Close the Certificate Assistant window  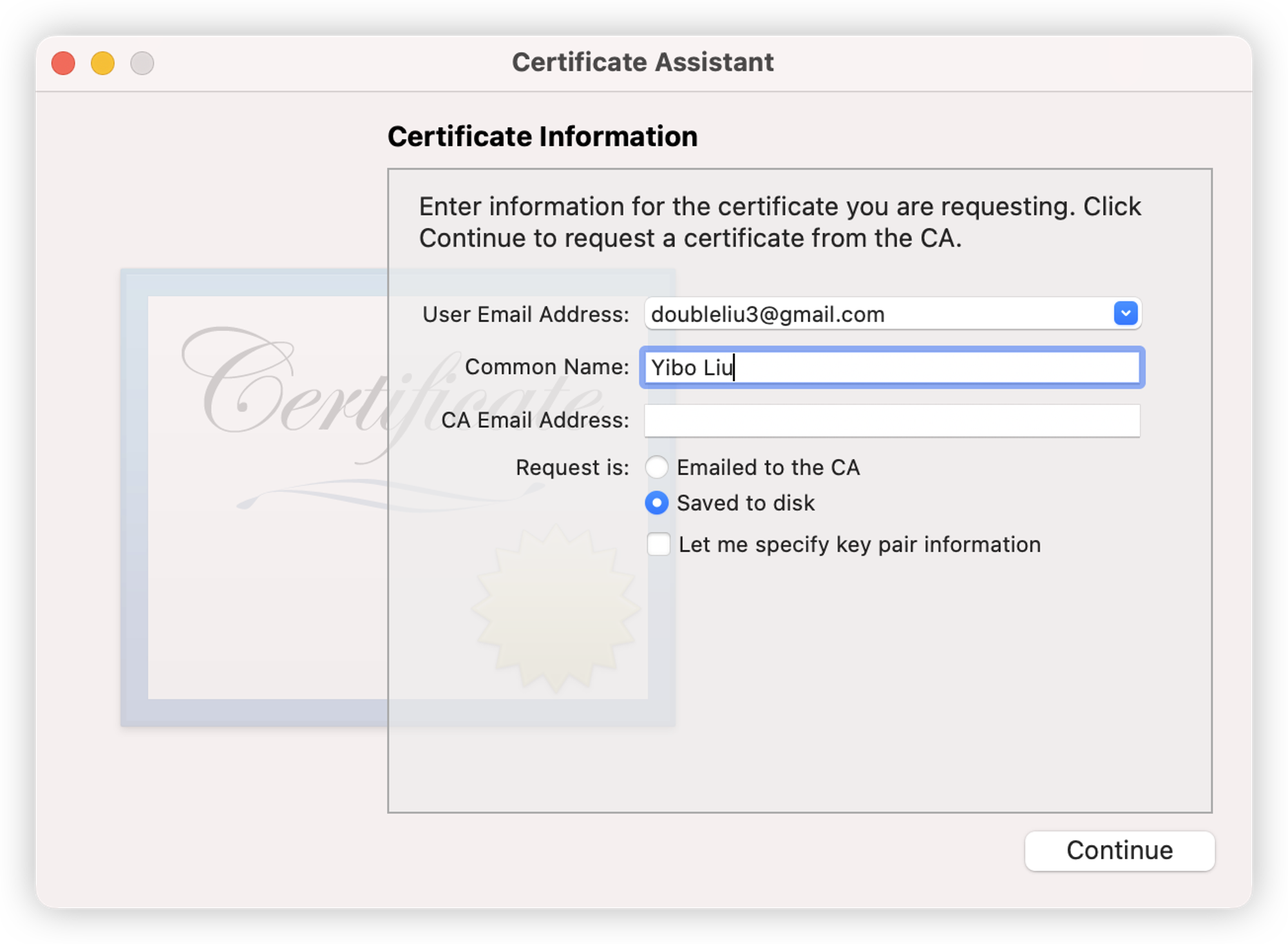pos(63,63)
